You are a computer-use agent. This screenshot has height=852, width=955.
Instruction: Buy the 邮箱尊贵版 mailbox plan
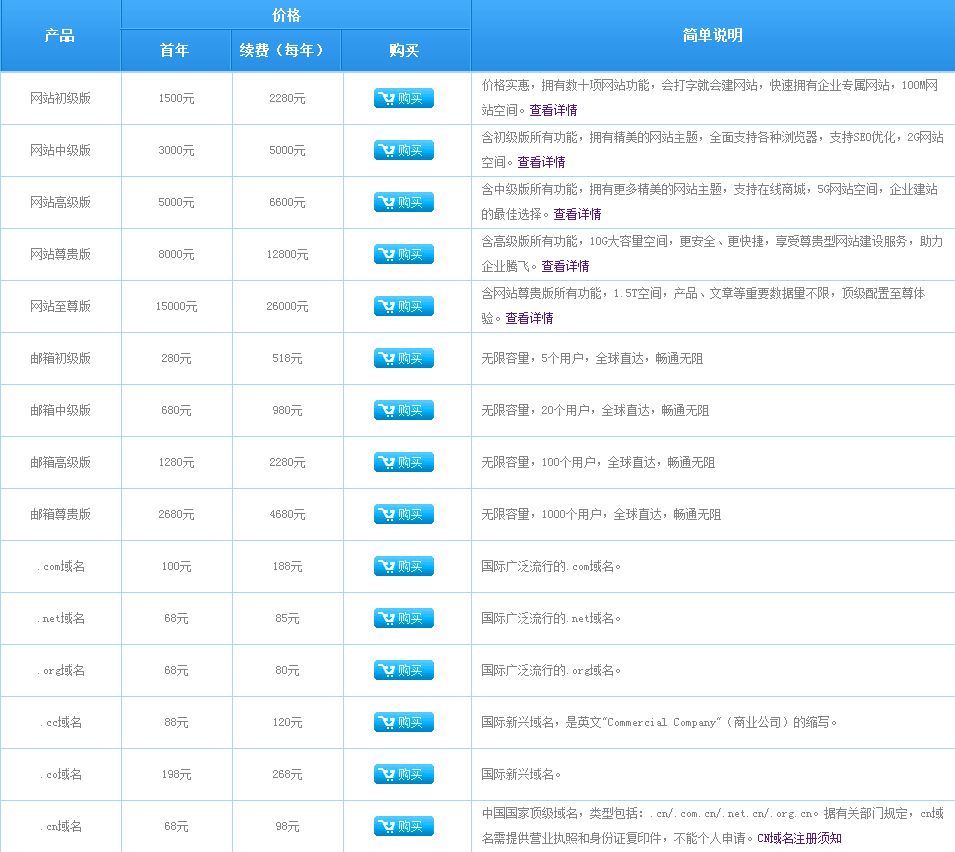coord(404,514)
